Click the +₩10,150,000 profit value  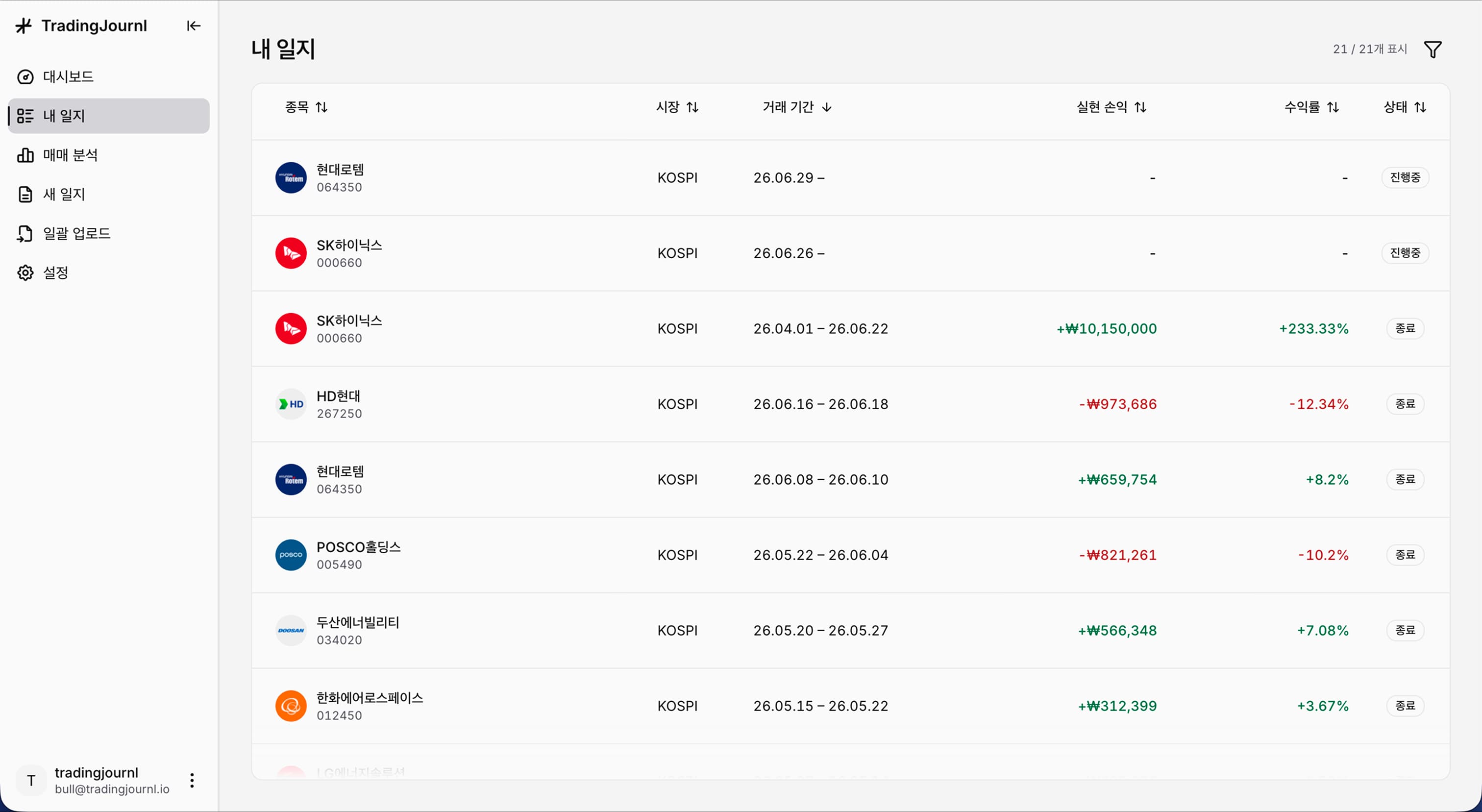(x=1106, y=329)
